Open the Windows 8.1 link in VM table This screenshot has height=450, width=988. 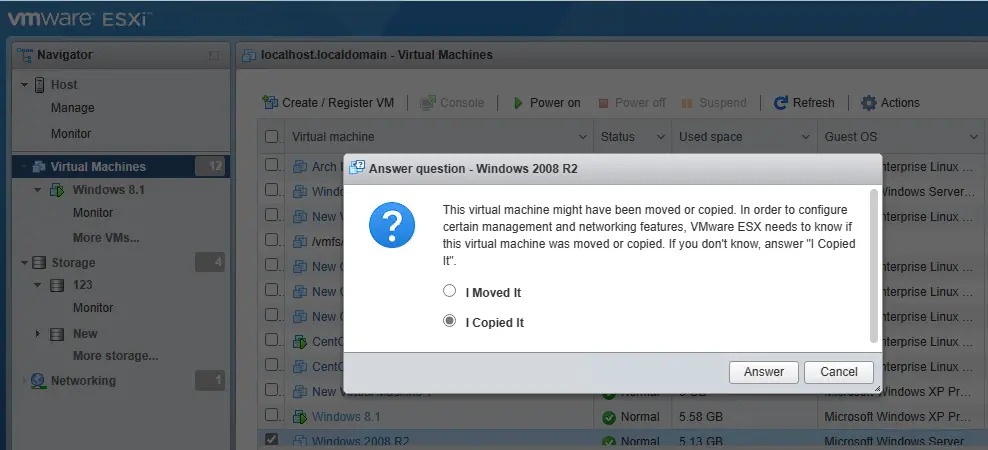tap(346, 417)
